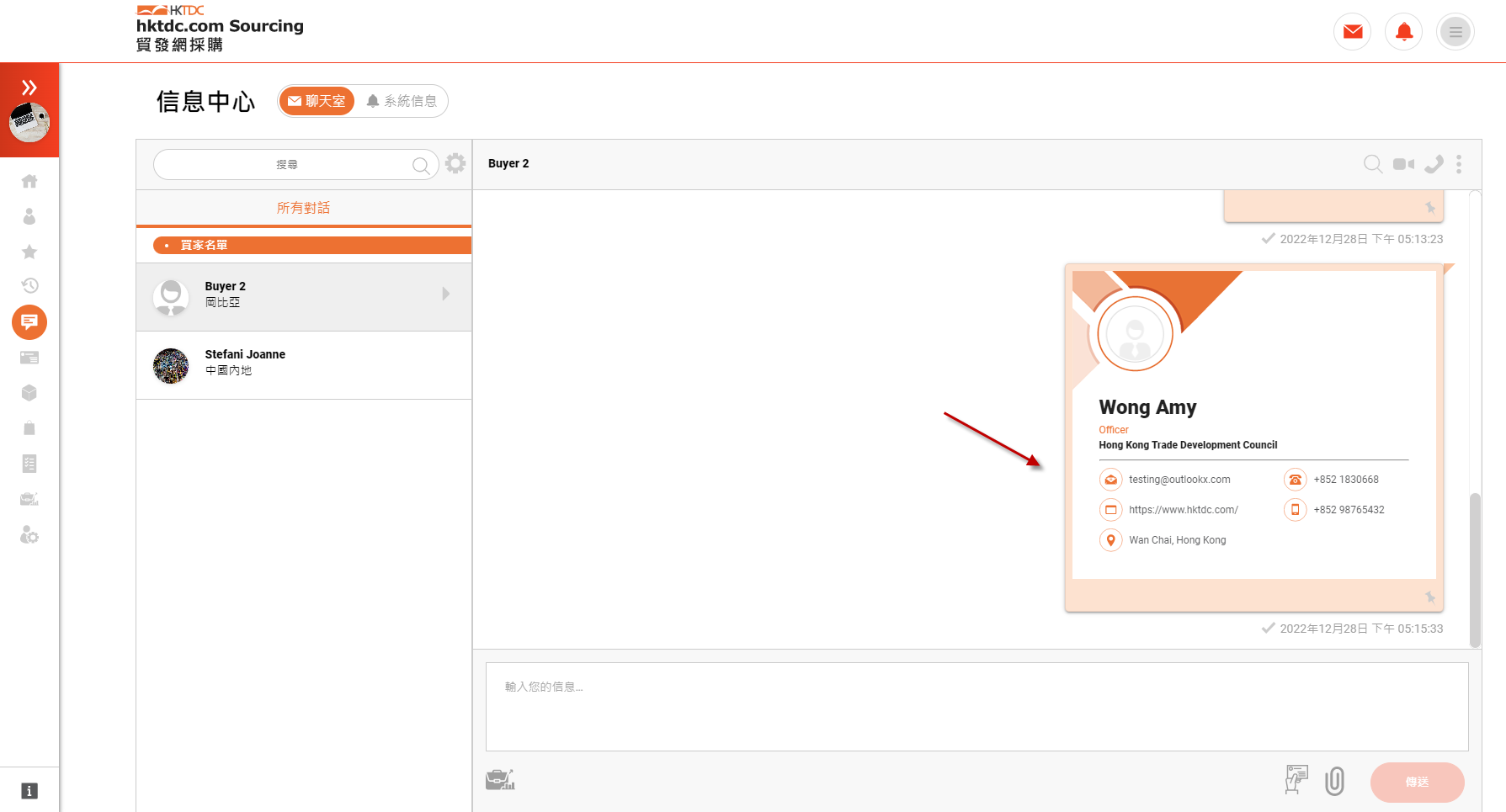The image size is (1506, 812).
Task: Open the chat more-options vertical dots
Action: [1459, 164]
